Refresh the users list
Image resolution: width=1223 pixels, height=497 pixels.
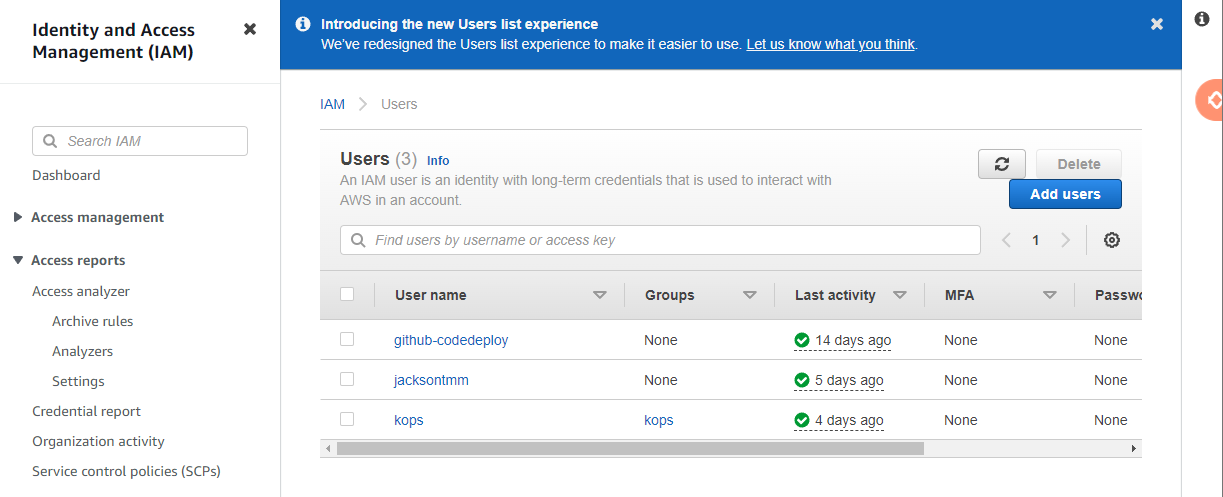coord(1002,164)
